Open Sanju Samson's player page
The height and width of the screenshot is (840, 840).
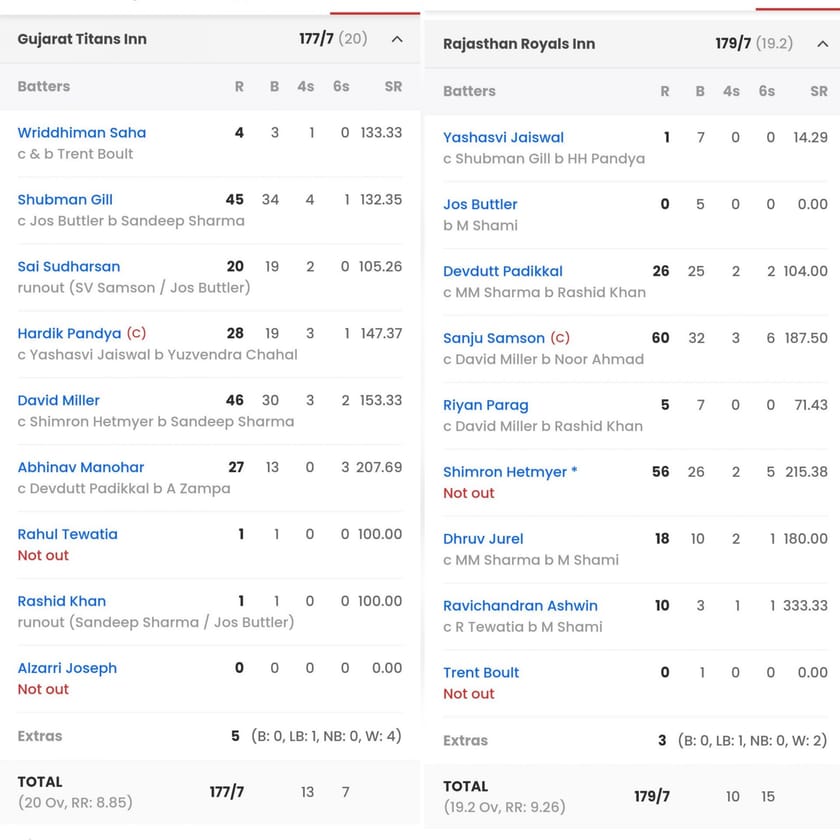coord(493,338)
